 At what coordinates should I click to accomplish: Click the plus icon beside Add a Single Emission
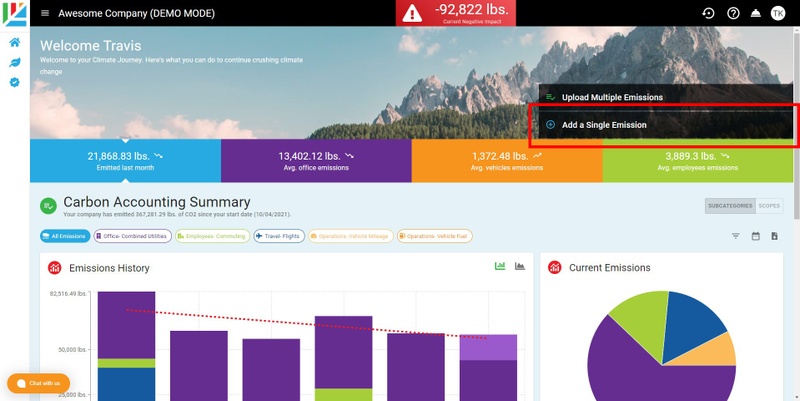tap(551, 124)
